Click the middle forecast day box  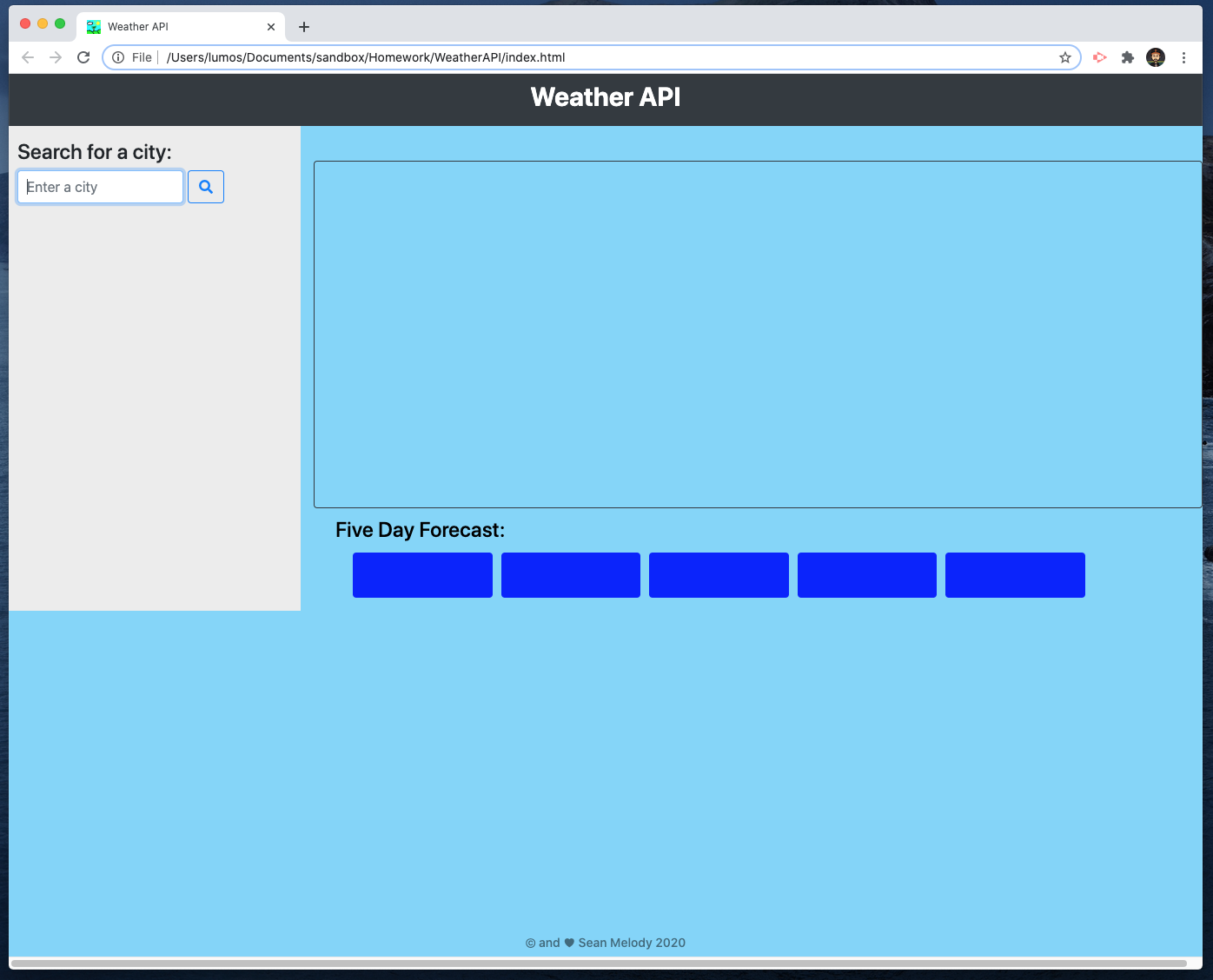pos(719,574)
